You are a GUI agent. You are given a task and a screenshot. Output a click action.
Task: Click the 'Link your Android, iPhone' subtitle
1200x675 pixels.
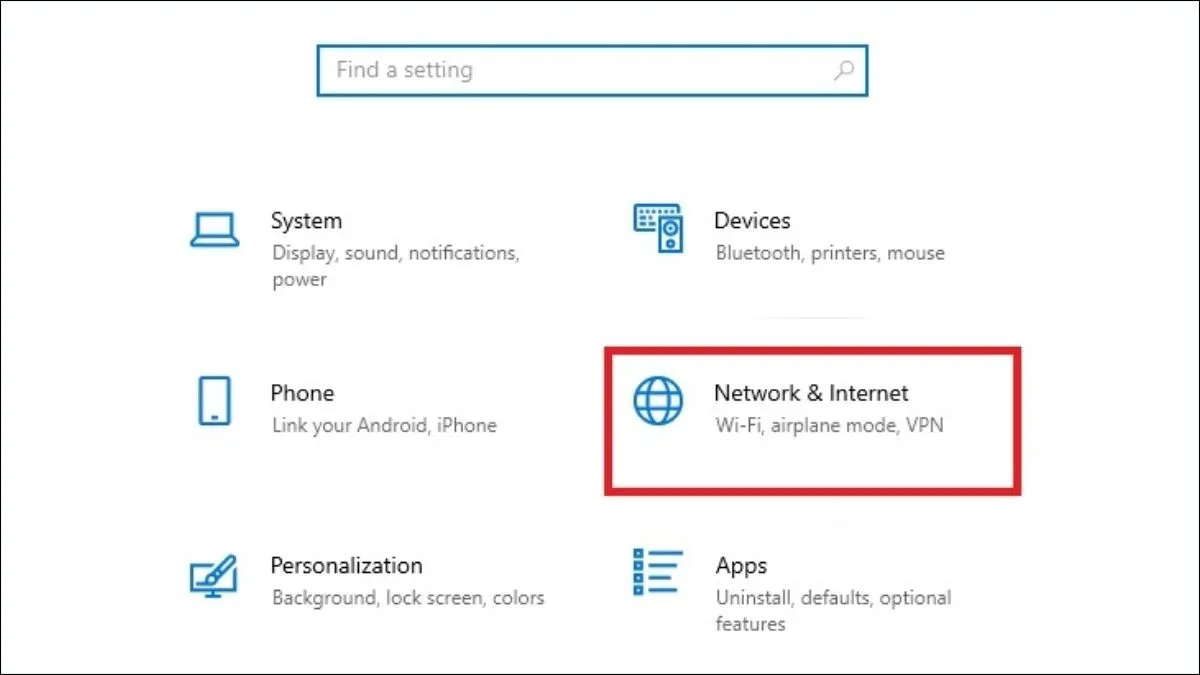pyautogui.click(x=384, y=425)
